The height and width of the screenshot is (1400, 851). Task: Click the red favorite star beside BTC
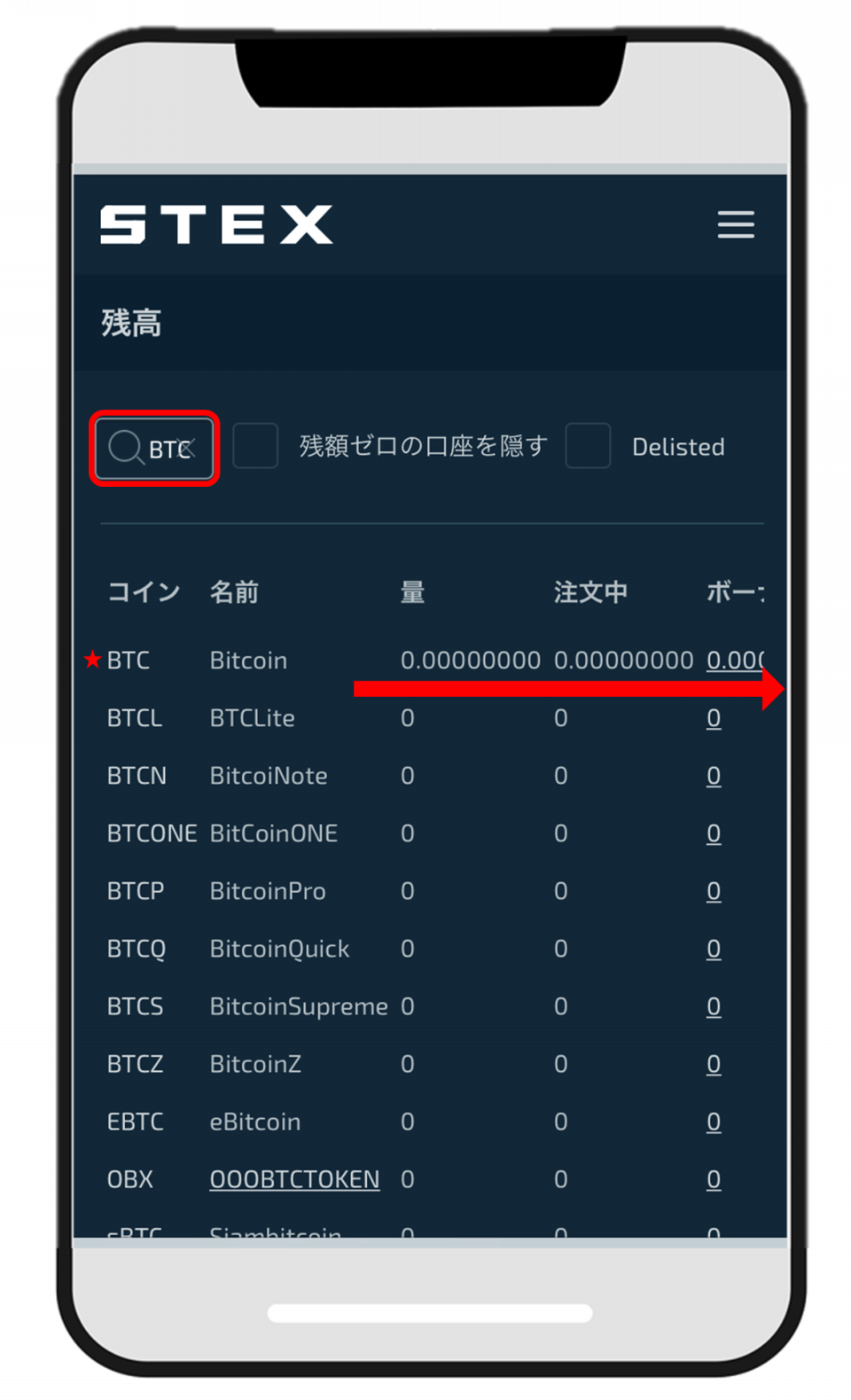click(x=92, y=660)
